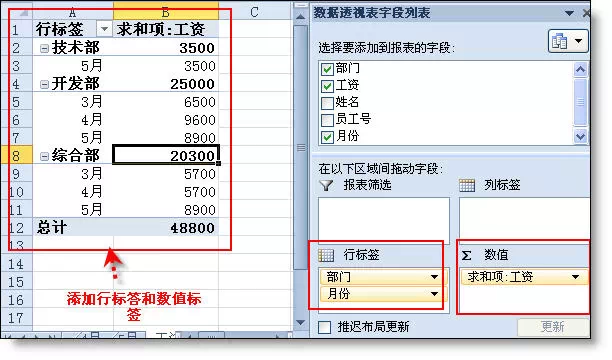Select the 技术部 total cell 3500 in row 2
Image resolution: width=612 pixels, height=360 pixels.
(166, 48)
